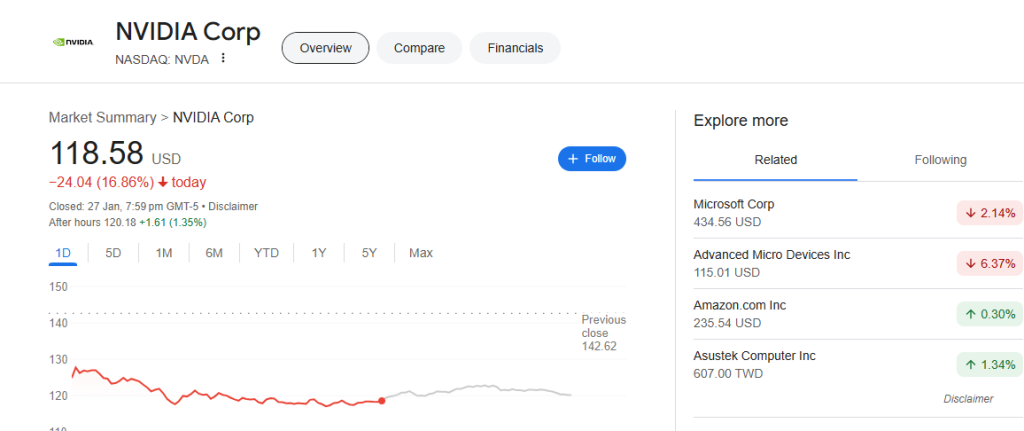View the Max chart range
This screenshot has height=431, width=1024.
click(x=421, y=253)
